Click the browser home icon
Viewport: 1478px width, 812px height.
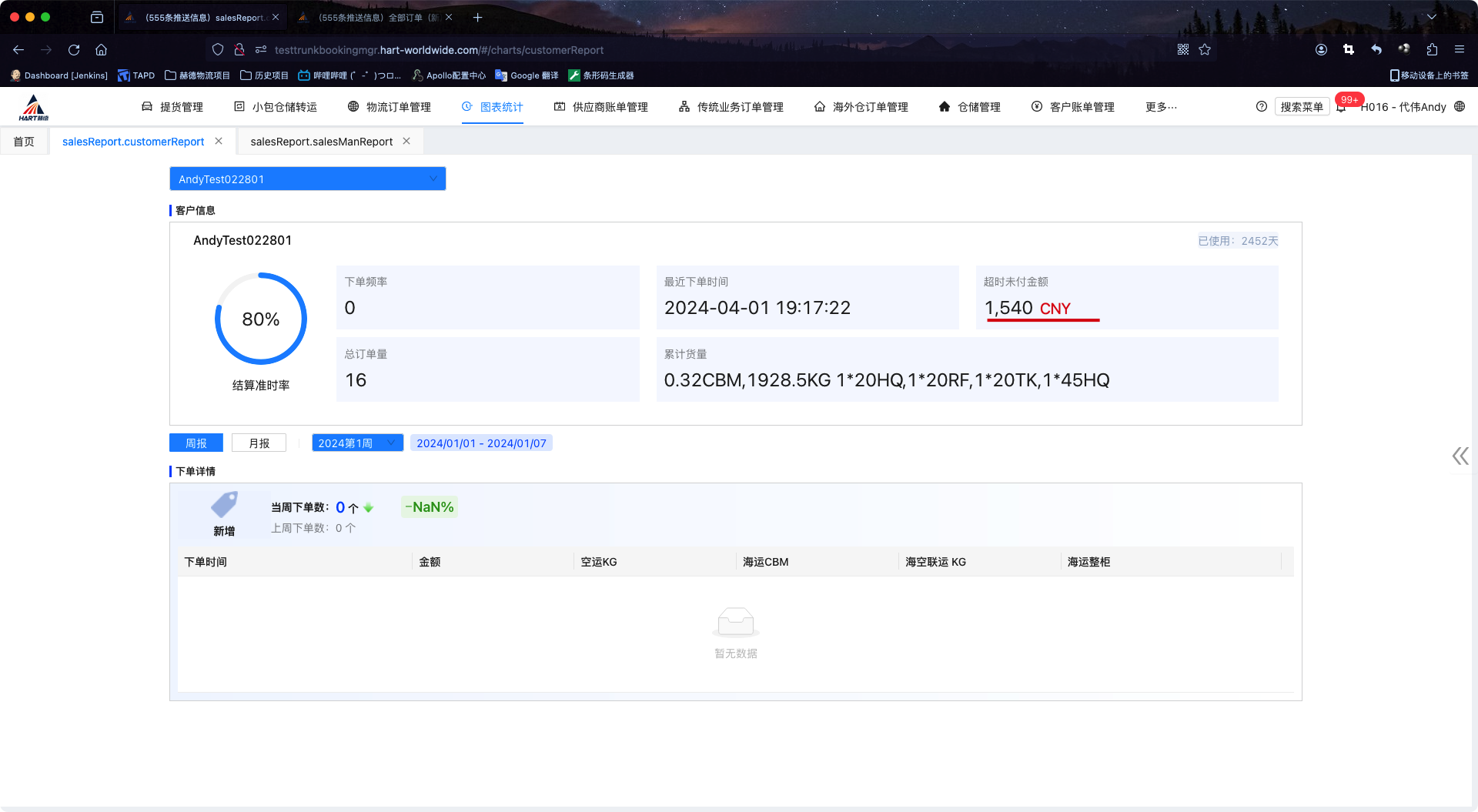coord(101,50)
